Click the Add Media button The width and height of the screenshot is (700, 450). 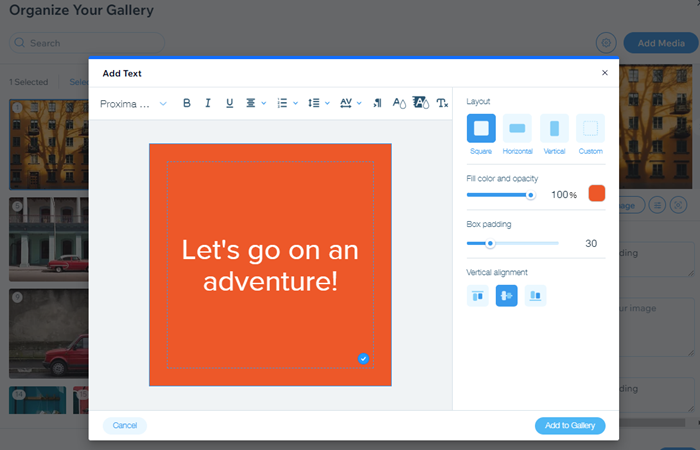coord(661,43)
